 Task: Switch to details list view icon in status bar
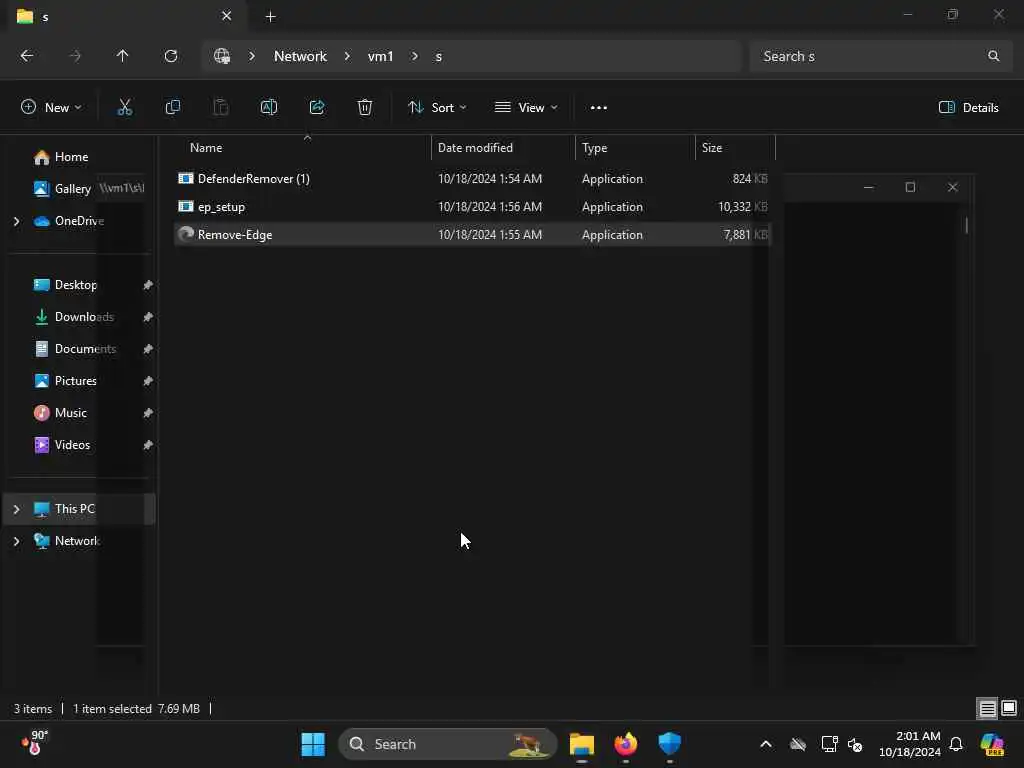pos(987,709)
